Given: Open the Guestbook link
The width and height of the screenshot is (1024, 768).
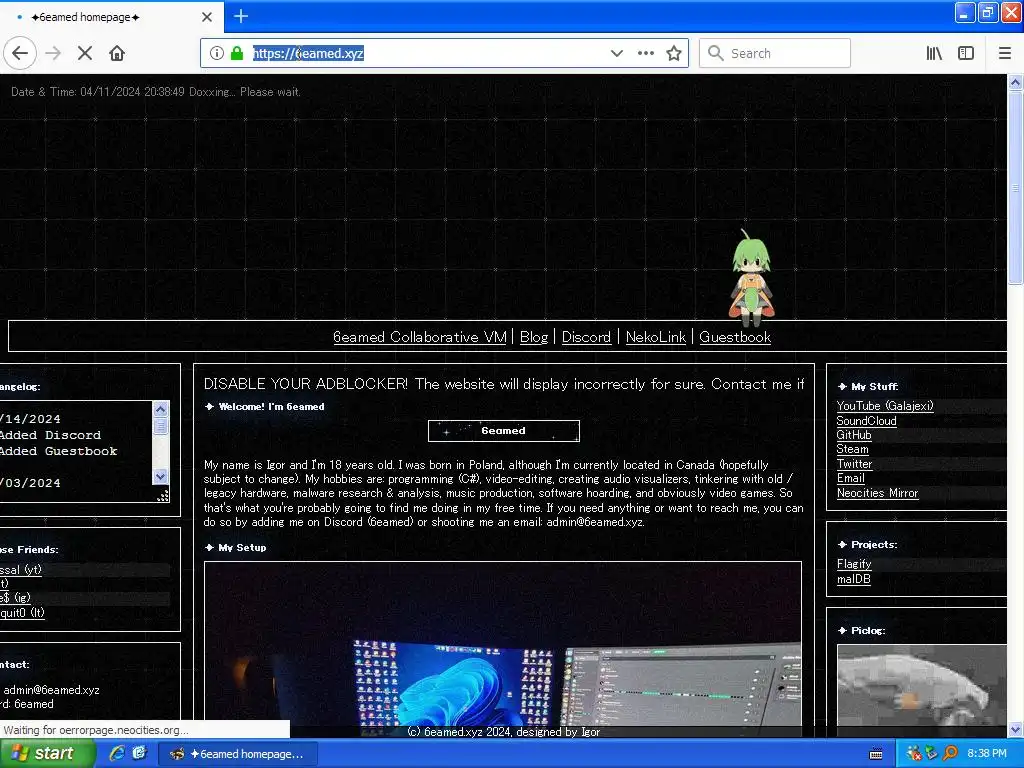Looking at the screenshot, I should tap(735, 337).
